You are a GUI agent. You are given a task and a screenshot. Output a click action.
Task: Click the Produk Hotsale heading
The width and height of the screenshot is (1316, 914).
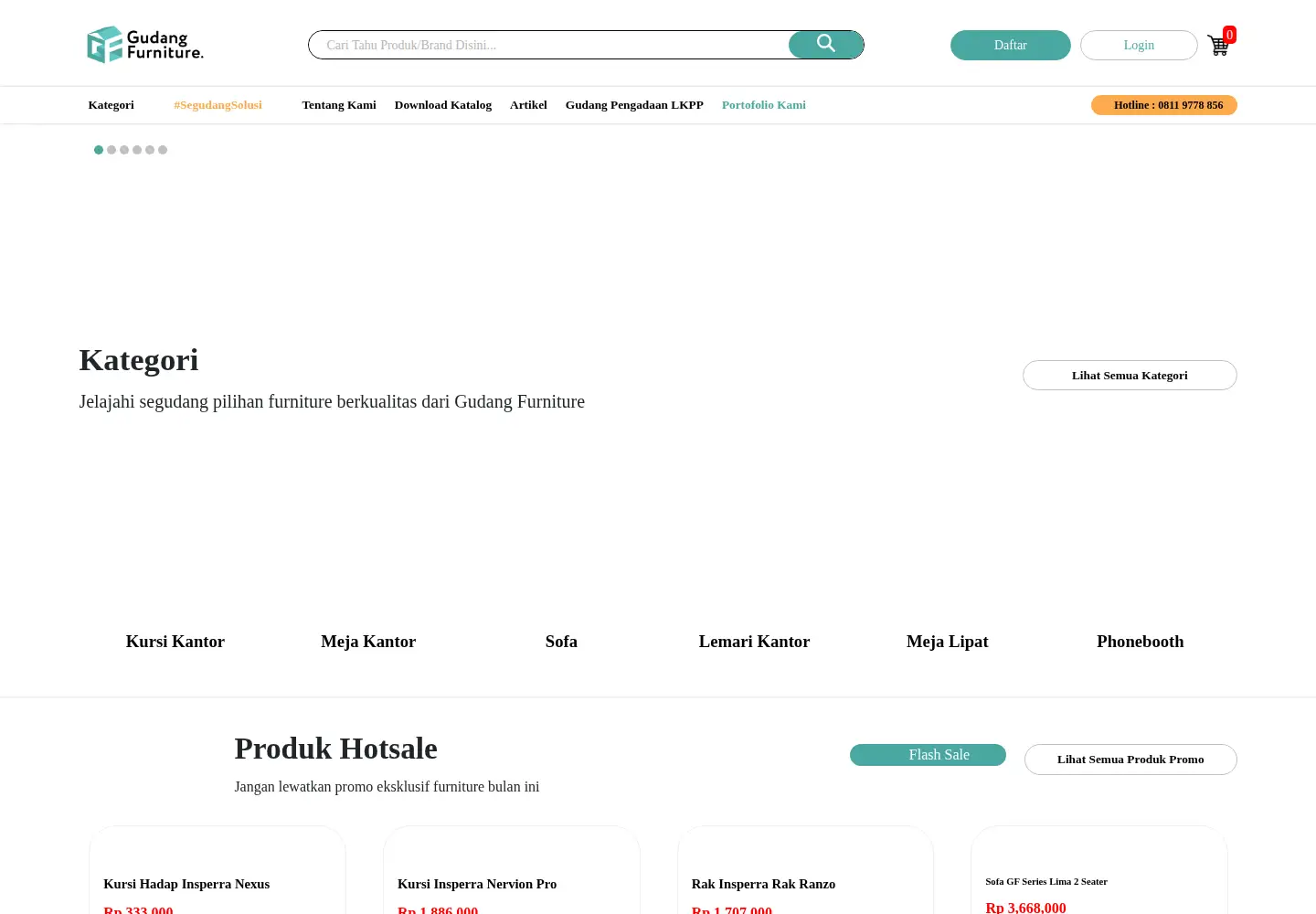pos(336,749)
